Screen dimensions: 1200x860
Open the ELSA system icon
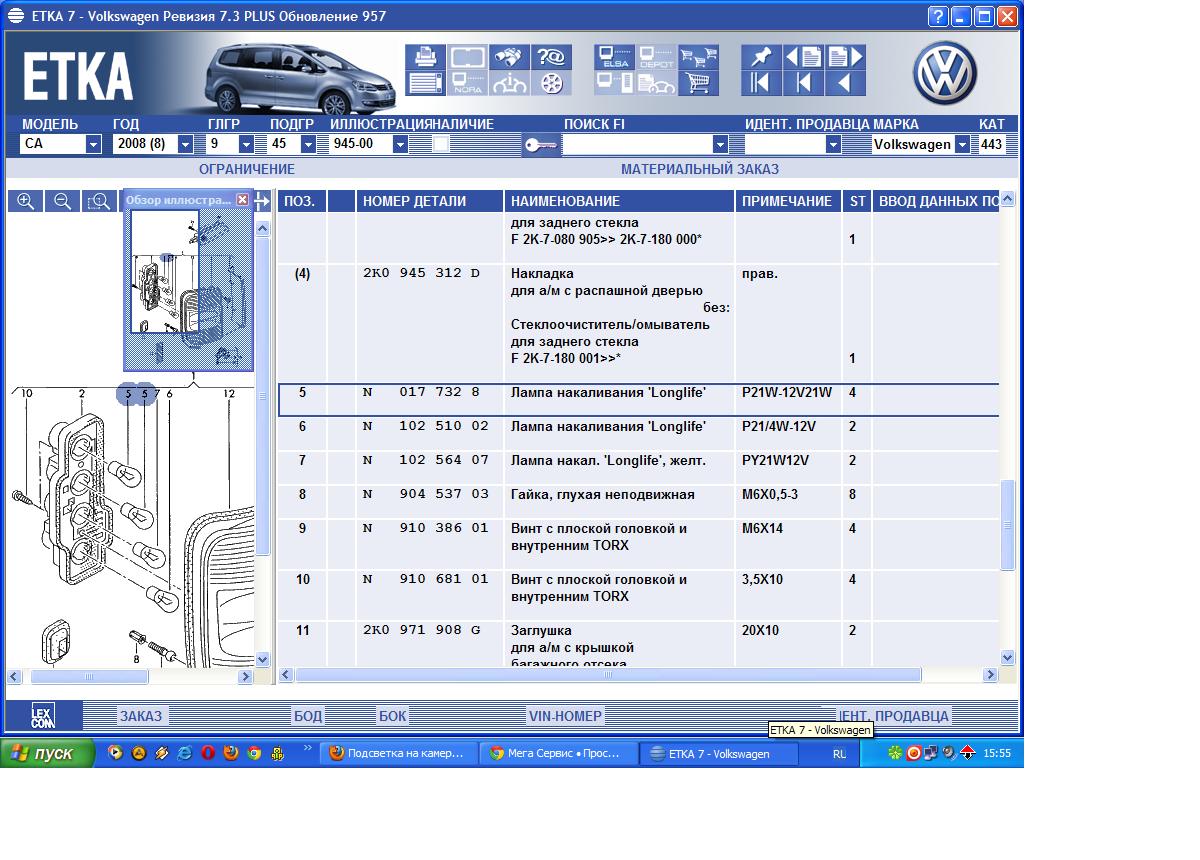click(614, 57)
